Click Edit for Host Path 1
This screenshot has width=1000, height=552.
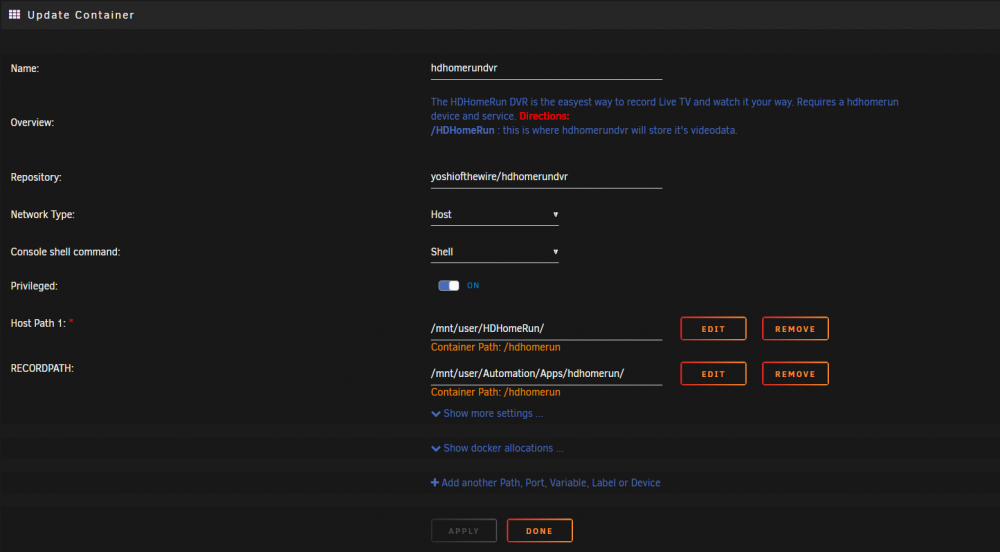713,329
